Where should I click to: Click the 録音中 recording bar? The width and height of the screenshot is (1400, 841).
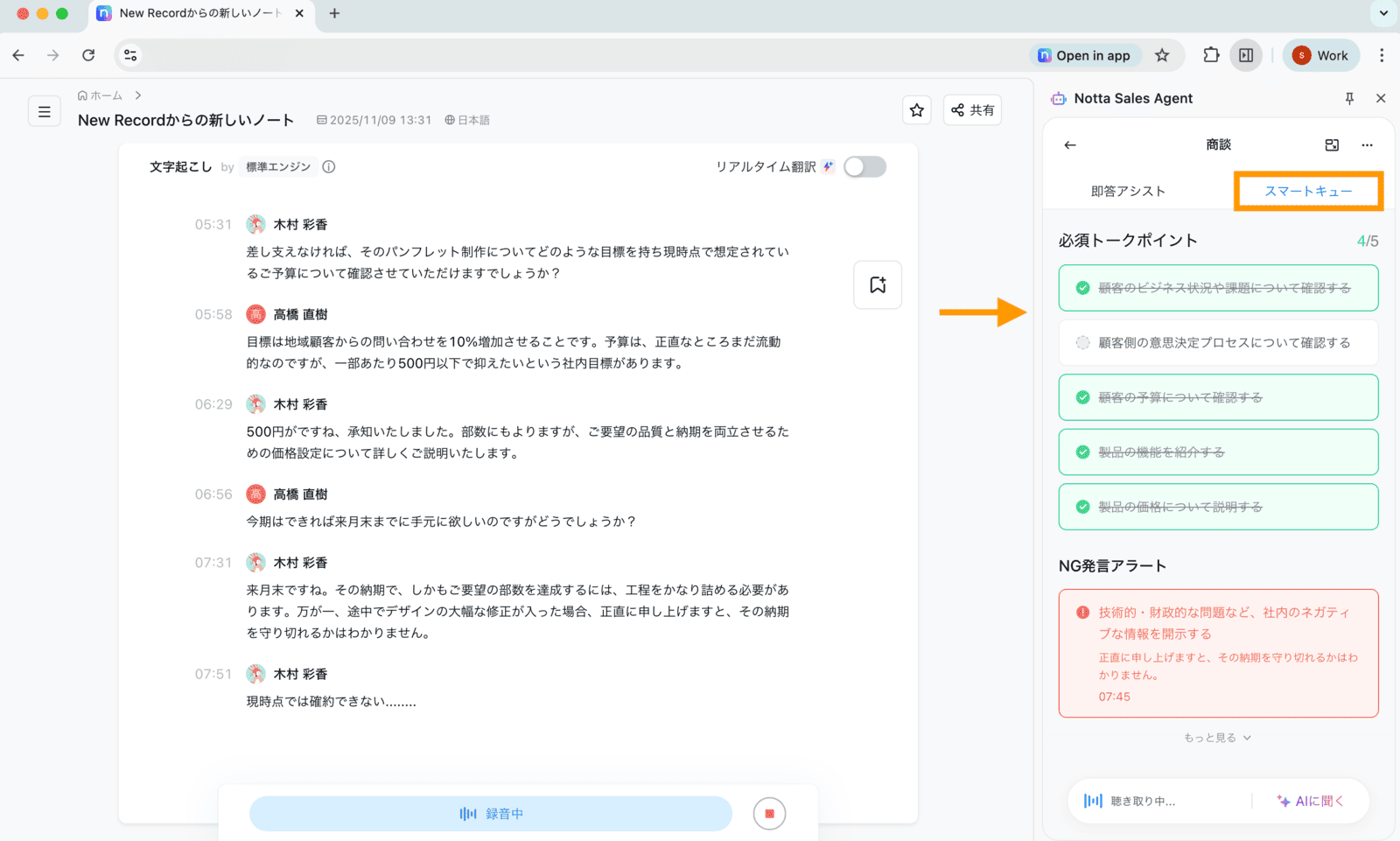click(491, 814)
